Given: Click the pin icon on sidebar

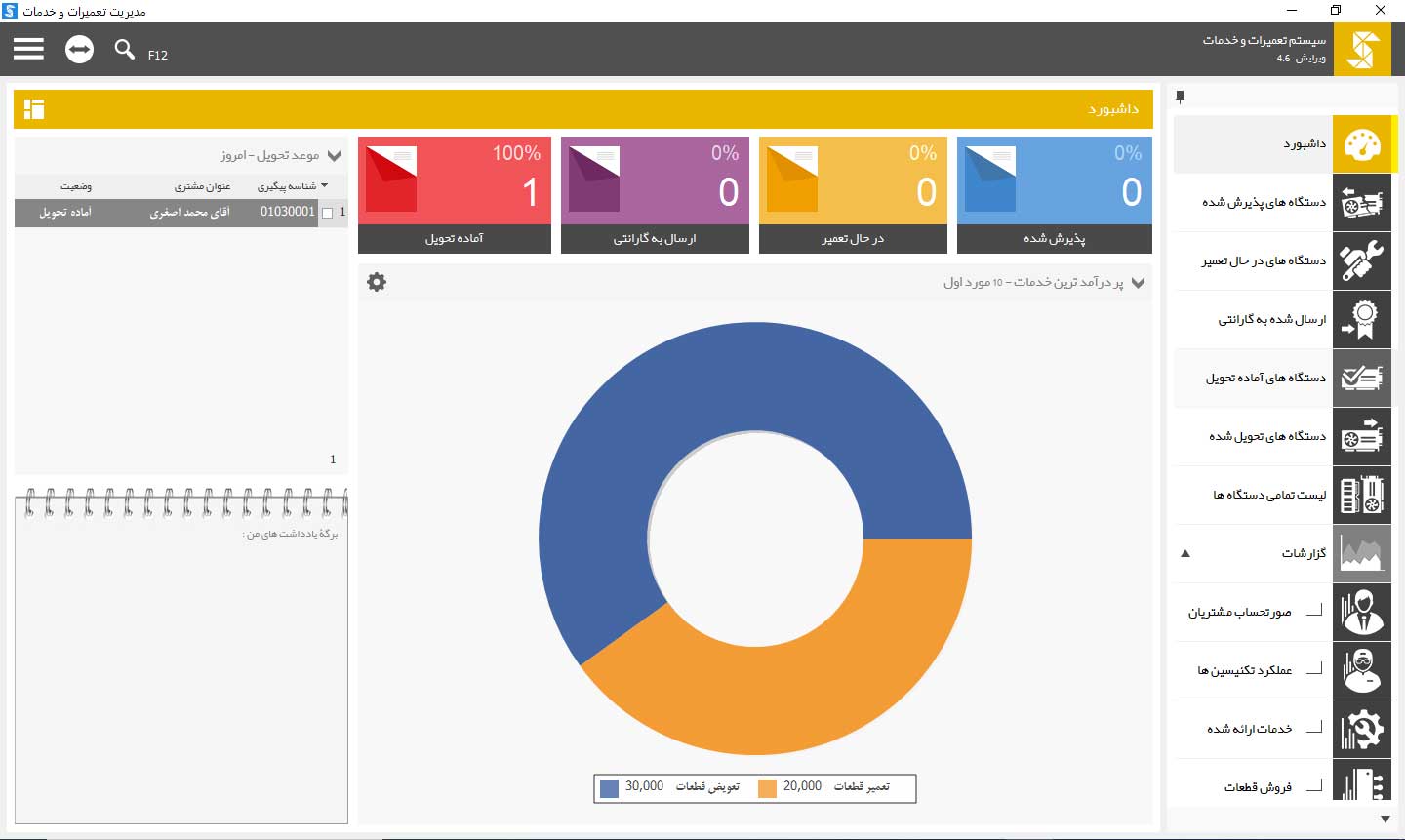Looking at the screenshot, I should click(x=1180, y=97).
